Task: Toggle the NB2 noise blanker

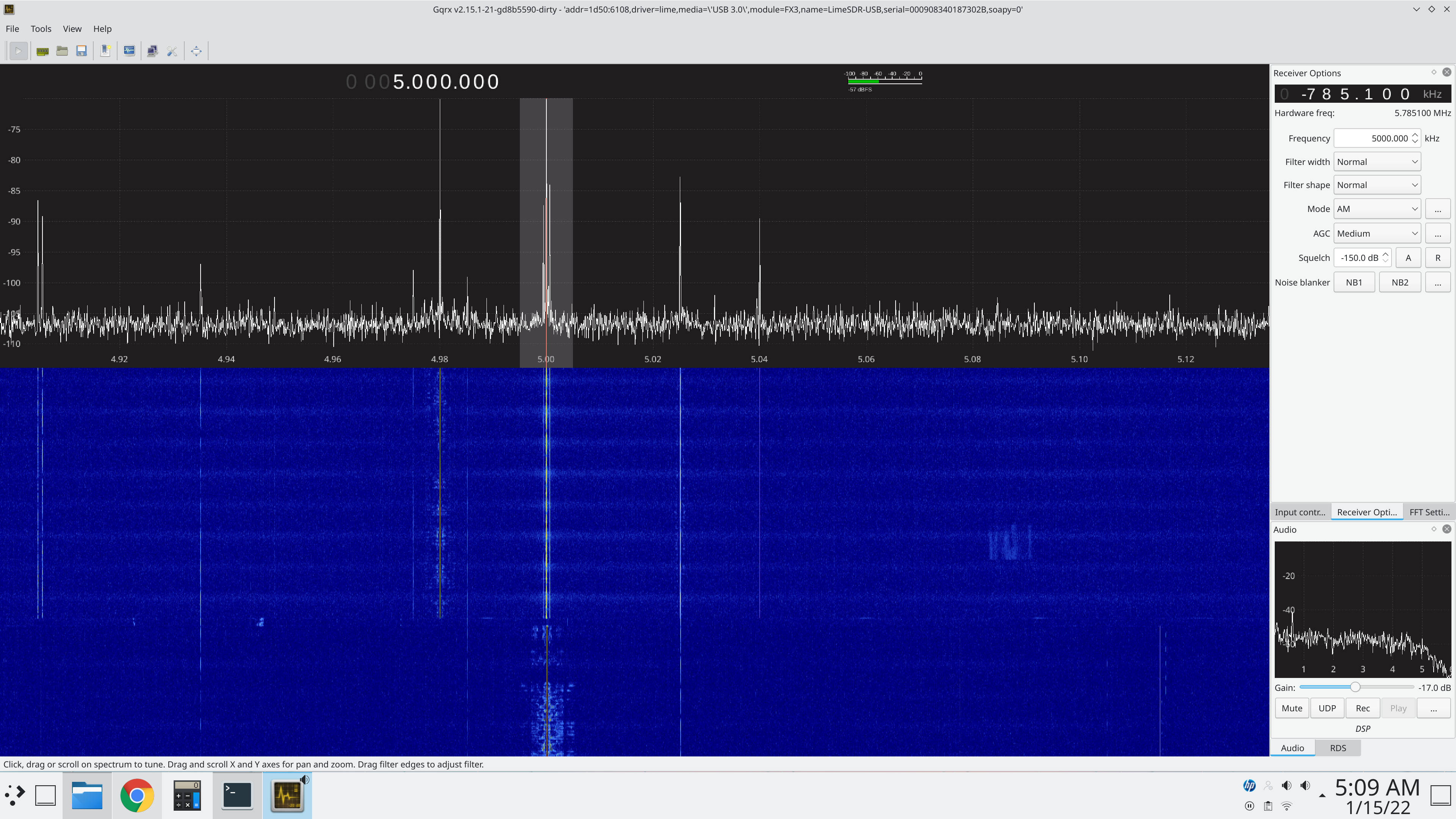Action: click(1400, 282)
